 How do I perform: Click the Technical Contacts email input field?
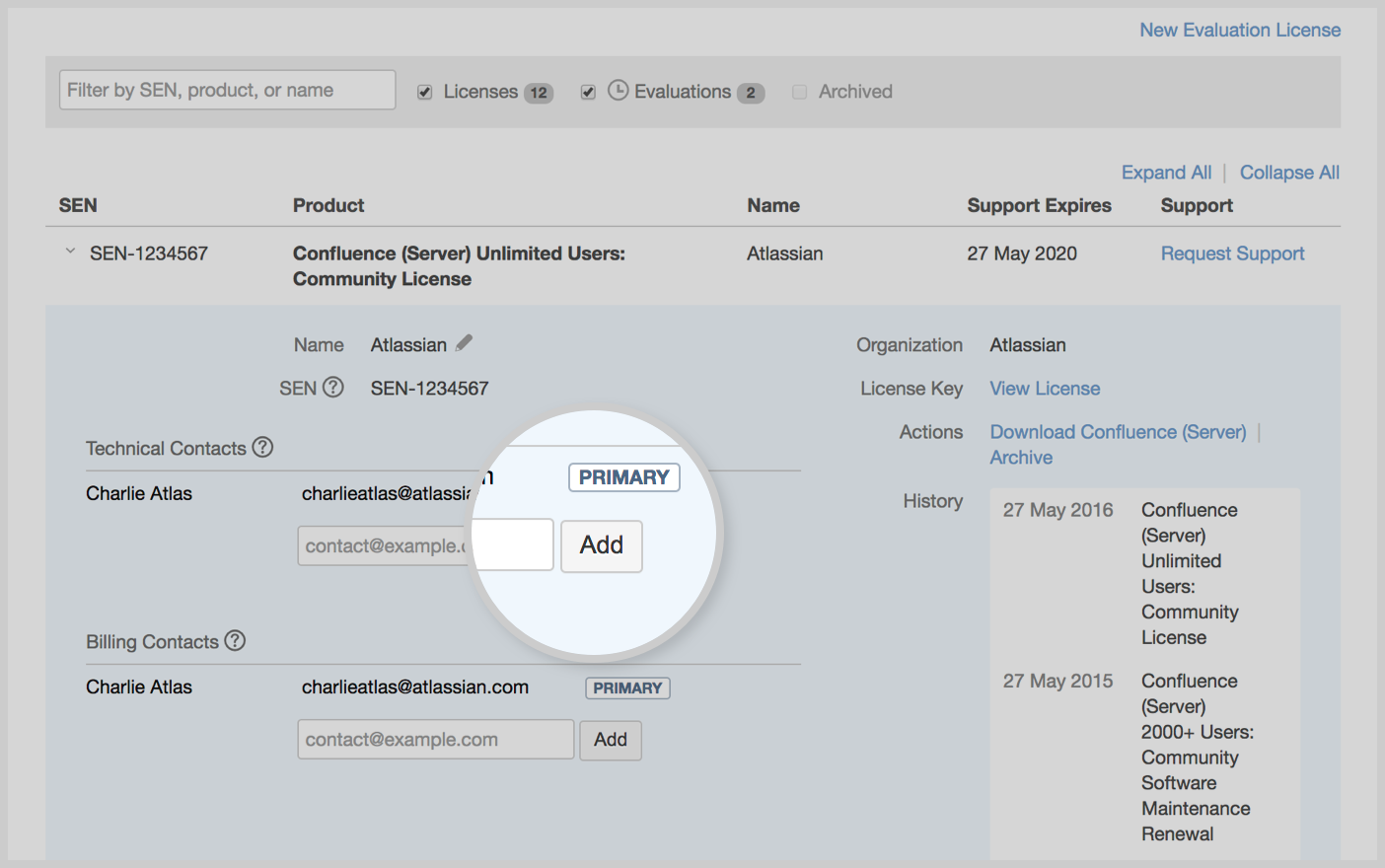[425, 545]
